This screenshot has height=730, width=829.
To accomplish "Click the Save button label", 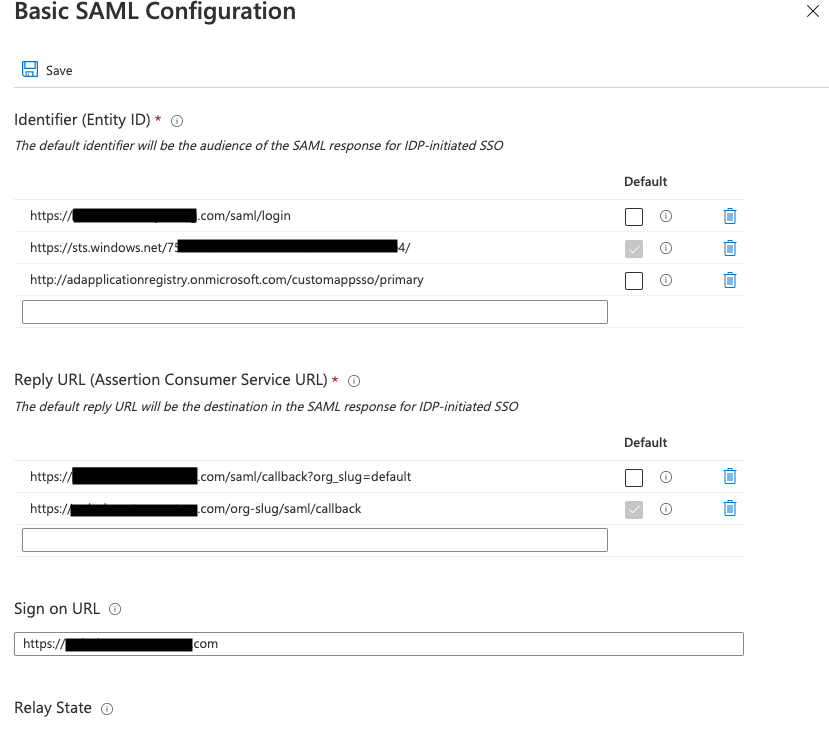I will pos(59,70).
